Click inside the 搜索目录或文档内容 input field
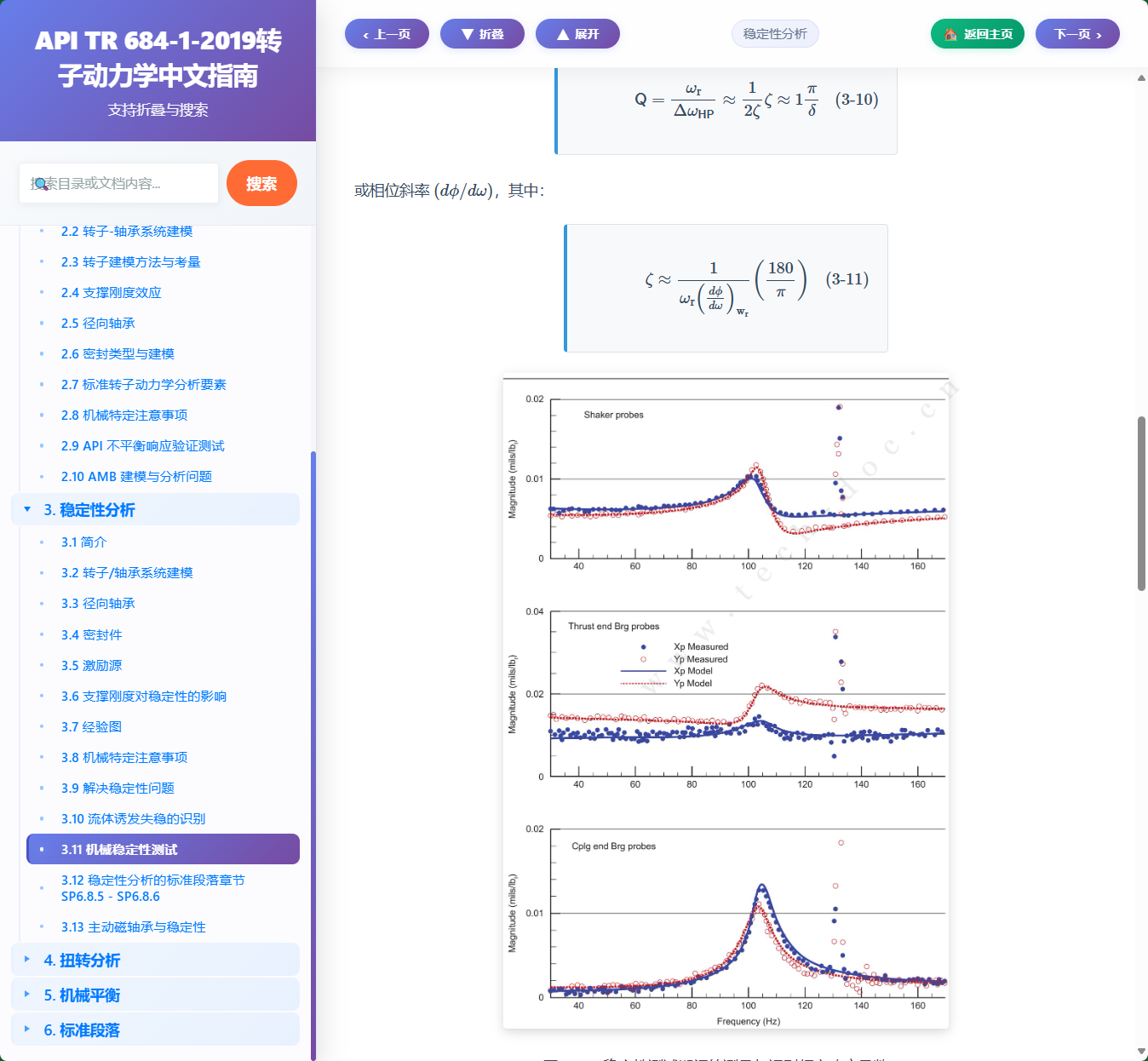This screenshot has width=1148, height=1061. tap(118, 183)
